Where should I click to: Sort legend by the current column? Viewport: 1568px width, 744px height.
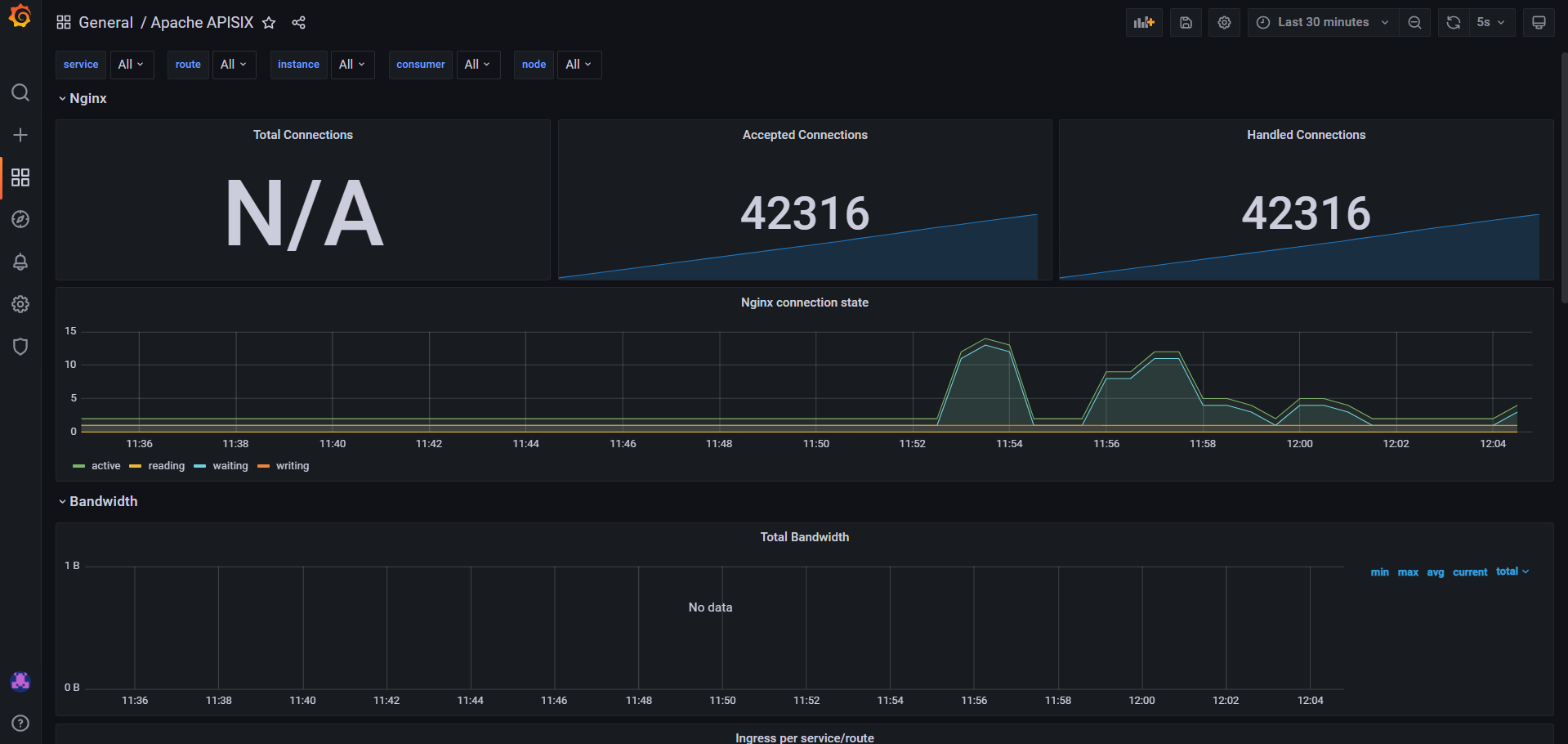click(1470, 572)
